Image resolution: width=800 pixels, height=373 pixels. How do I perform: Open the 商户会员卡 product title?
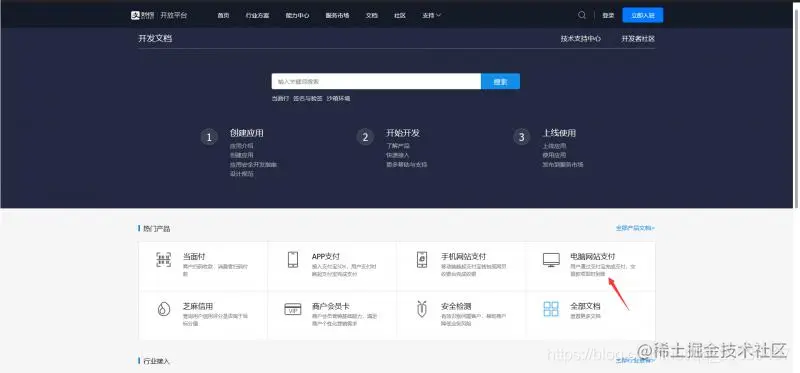point(331,306)
